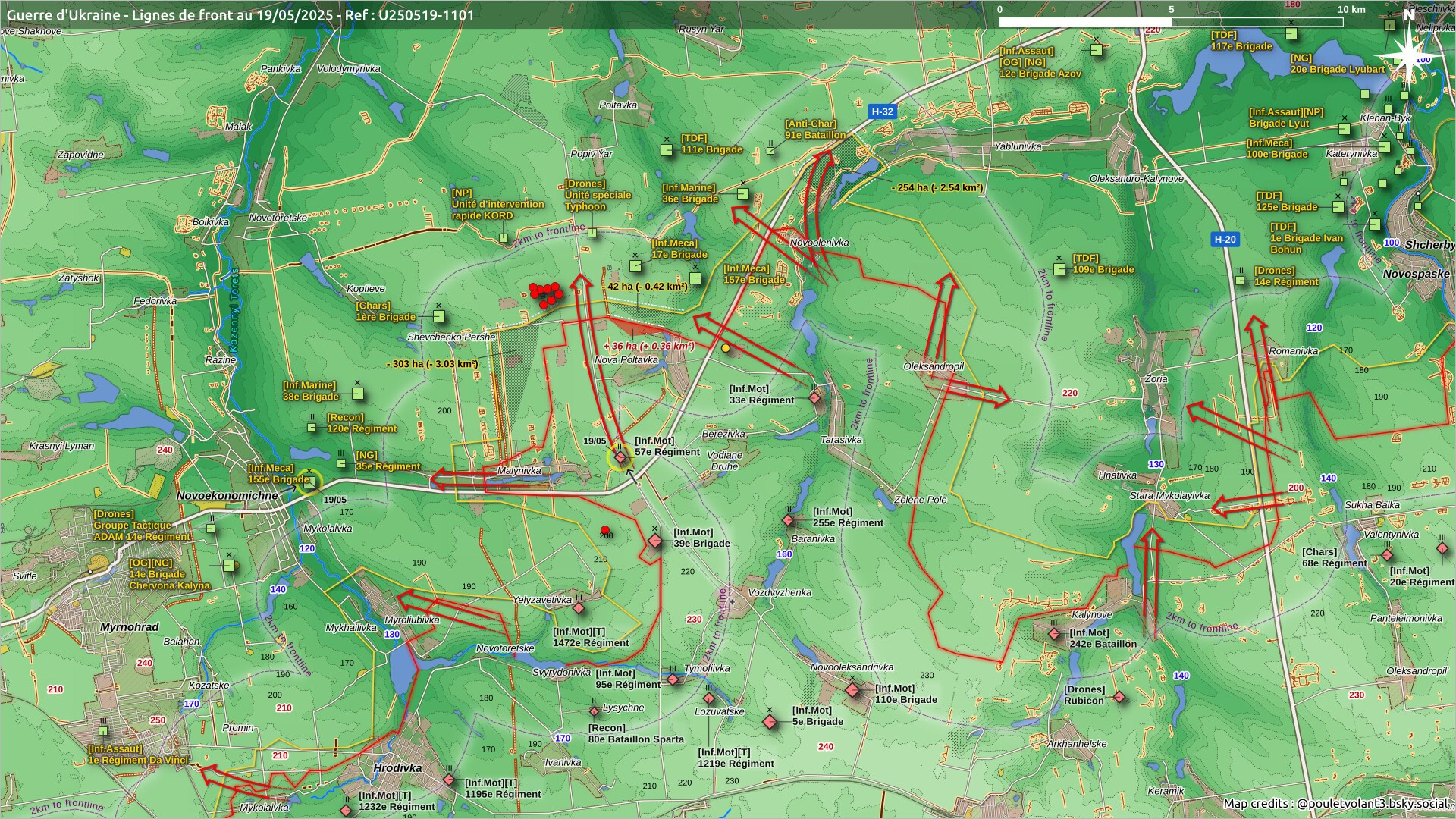Click the Myrnohrad town label
Viewport: 1456px width, 819px height.
(x=130, y=627)
